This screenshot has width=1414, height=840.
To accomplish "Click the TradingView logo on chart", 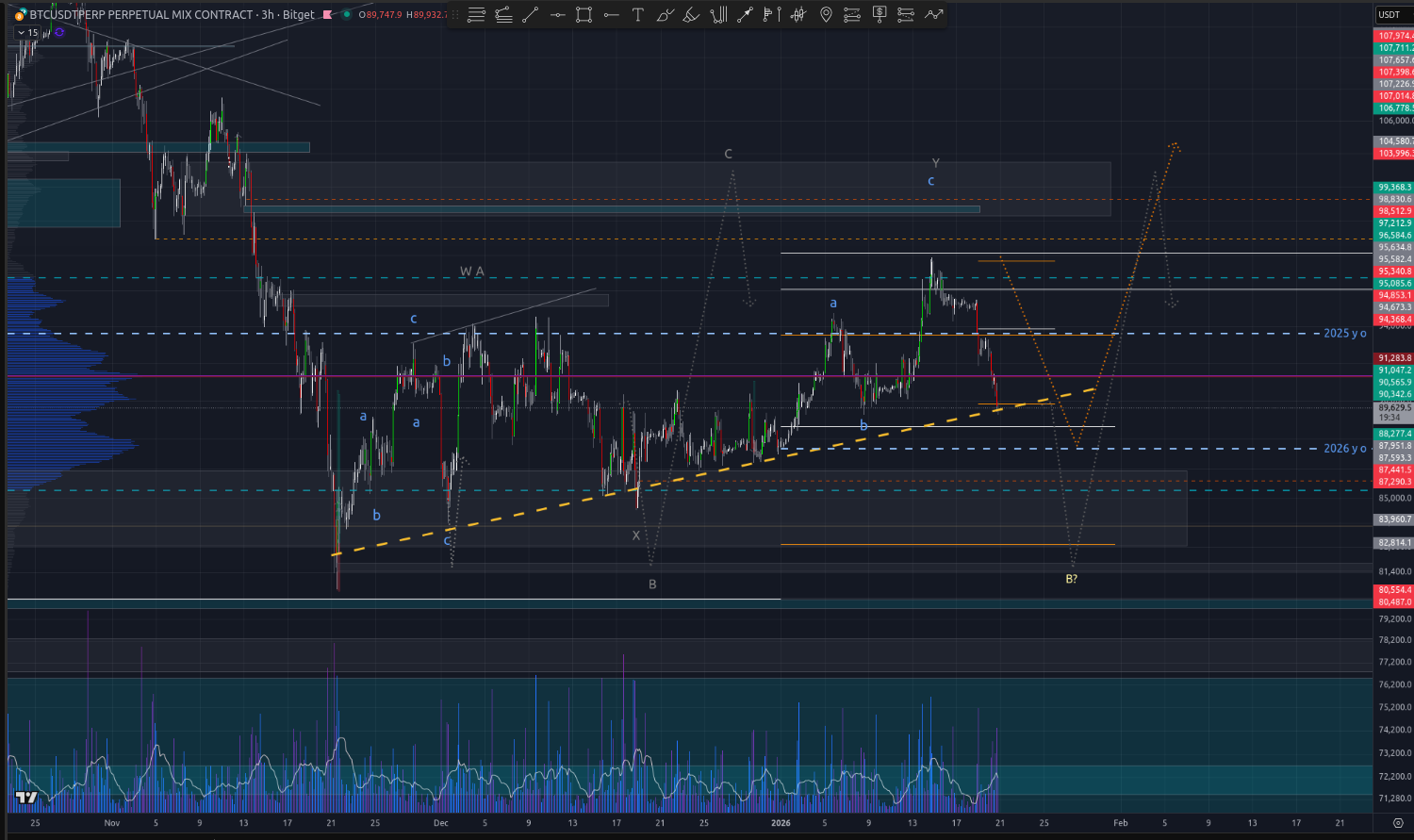I will tap(26, 798).
